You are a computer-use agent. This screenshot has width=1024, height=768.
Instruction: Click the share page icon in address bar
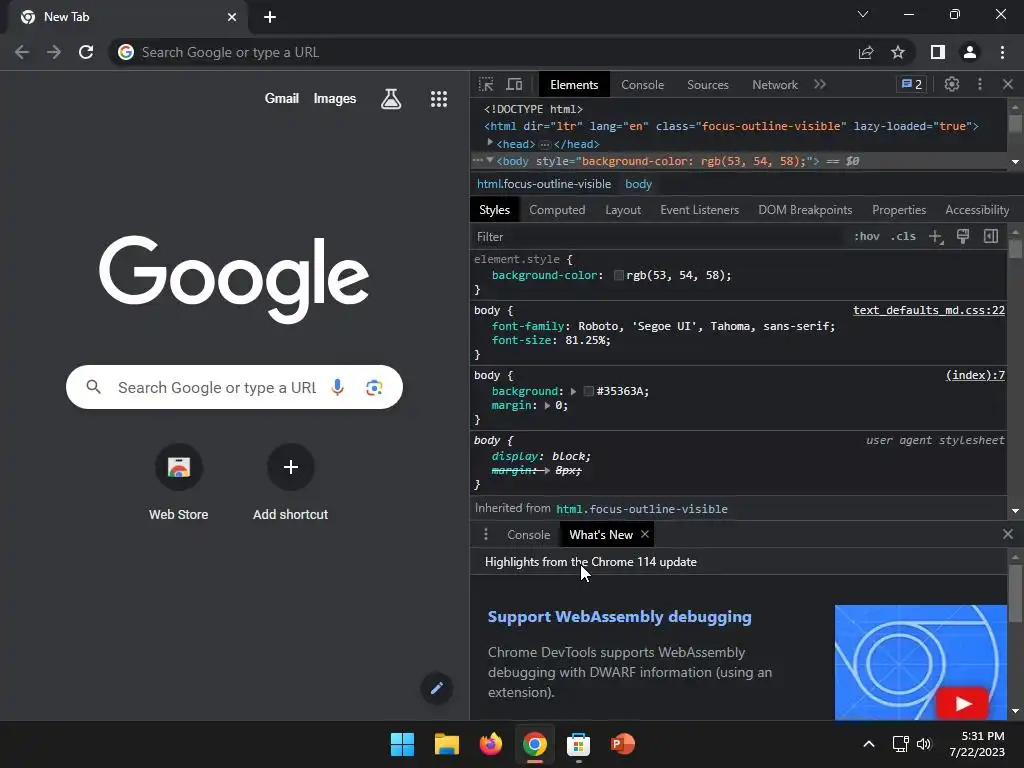[x=866, y=52]
